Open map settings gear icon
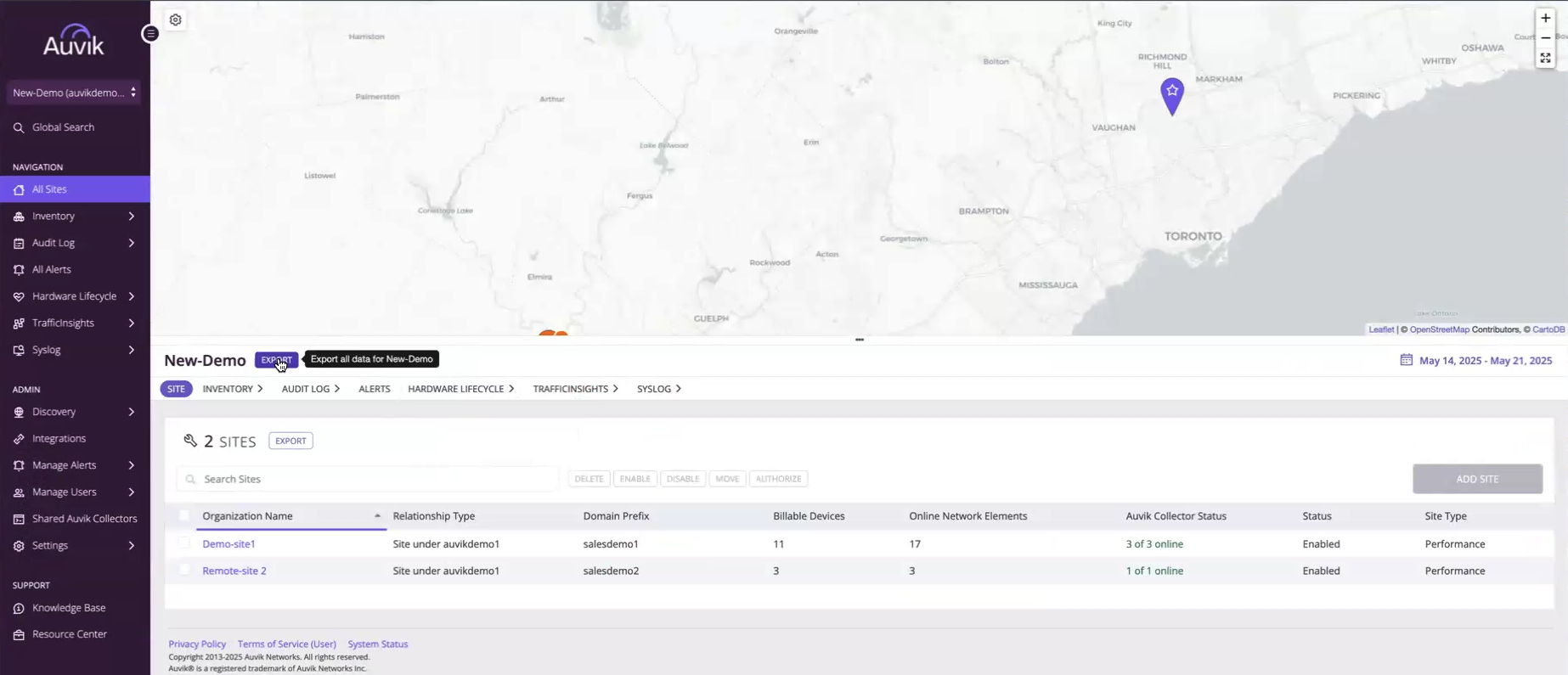1568x675 pixels. tap(176, 20)
